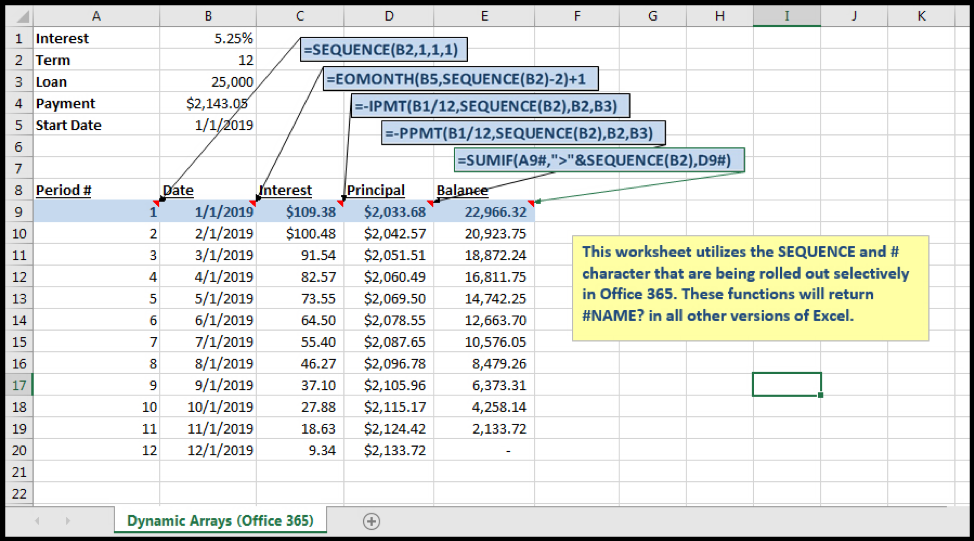Select the Period # header cell
974x541 pixels.
click(96, 190)
